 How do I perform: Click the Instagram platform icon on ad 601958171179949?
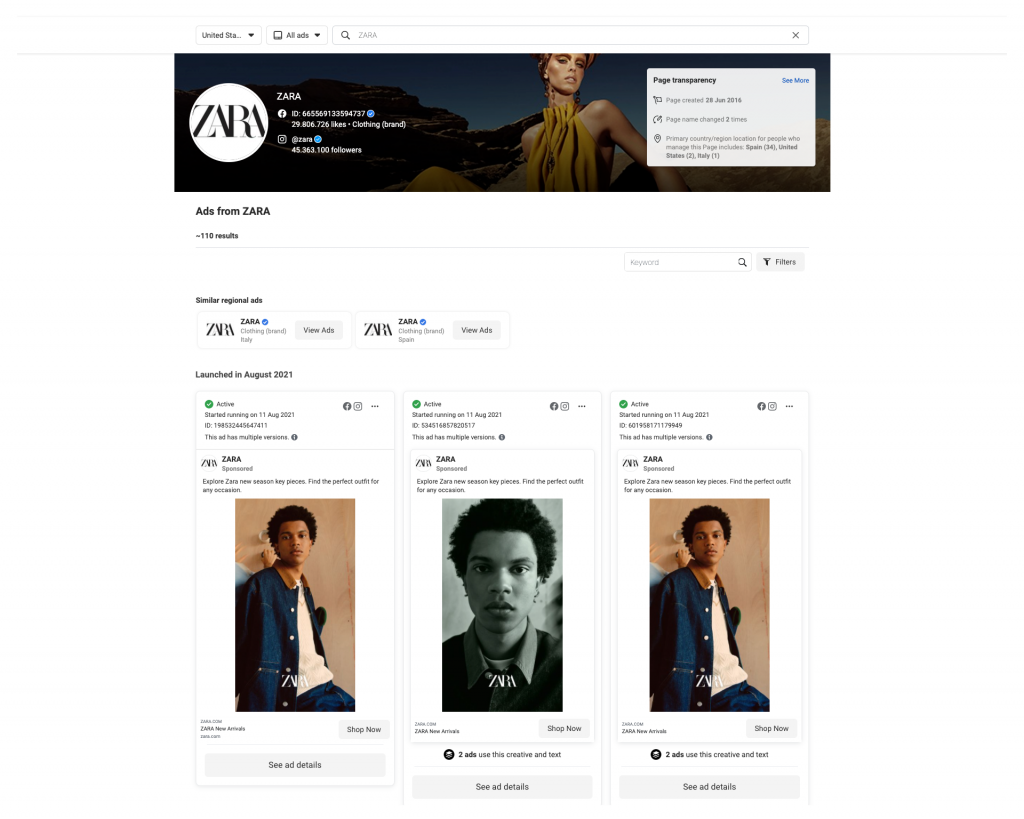[773, 406]
